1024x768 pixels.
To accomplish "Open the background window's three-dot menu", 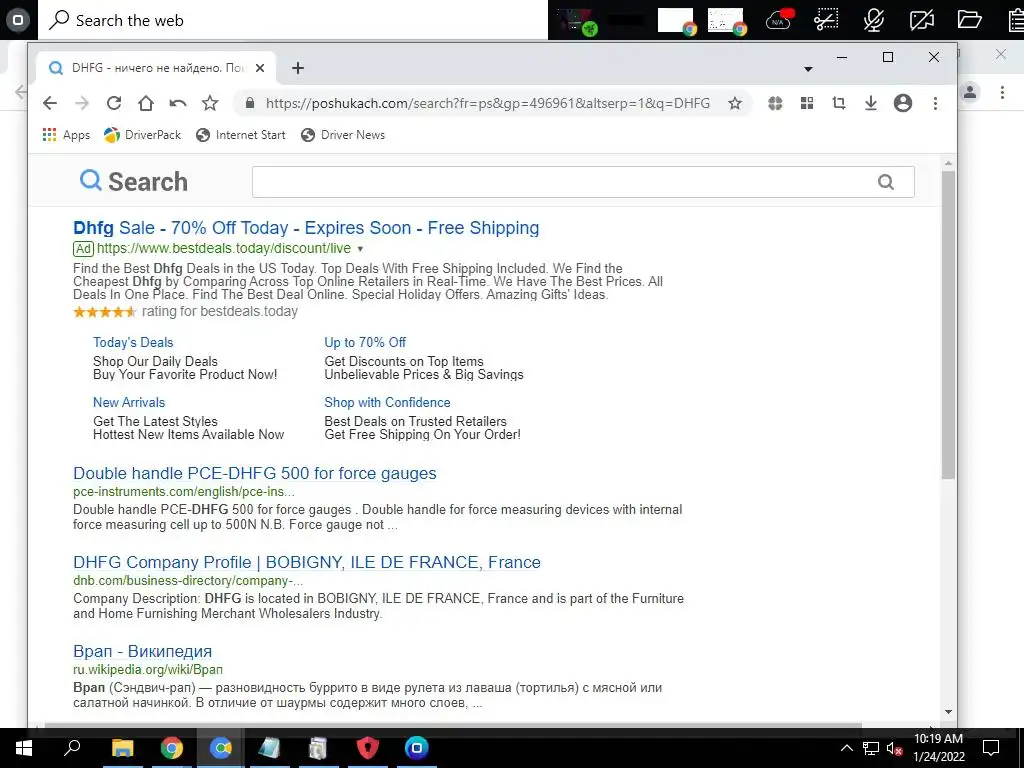I will click(x=1002, y=92).
